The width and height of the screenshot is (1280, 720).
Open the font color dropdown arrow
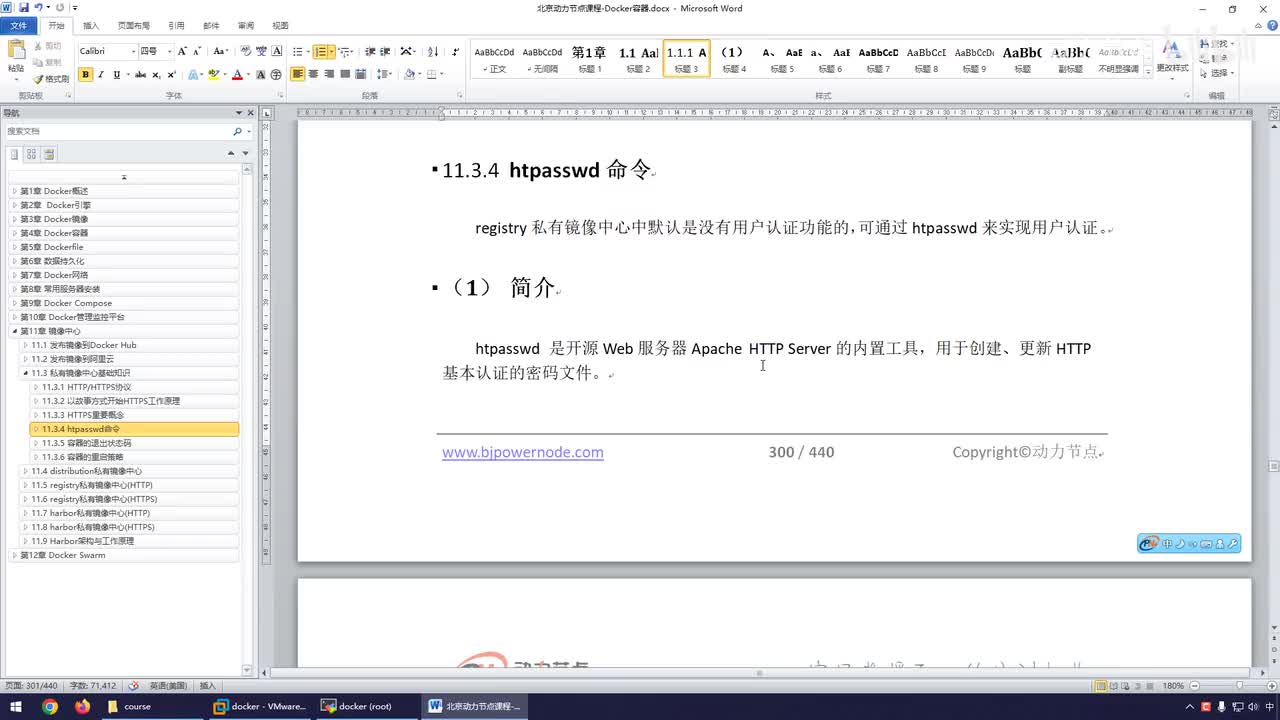pos(248,74)
